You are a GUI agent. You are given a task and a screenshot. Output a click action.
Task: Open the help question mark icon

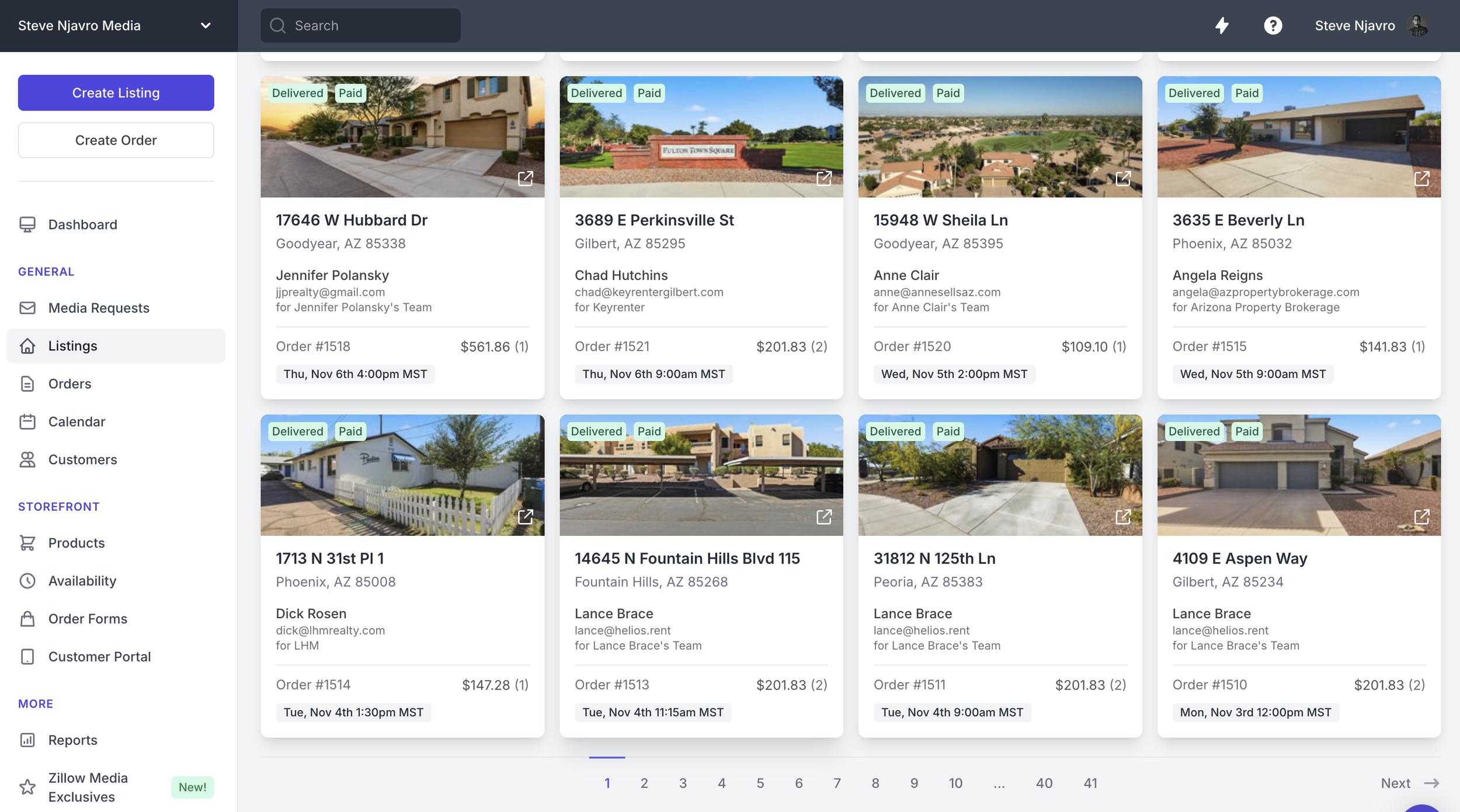click(1273, 26)
